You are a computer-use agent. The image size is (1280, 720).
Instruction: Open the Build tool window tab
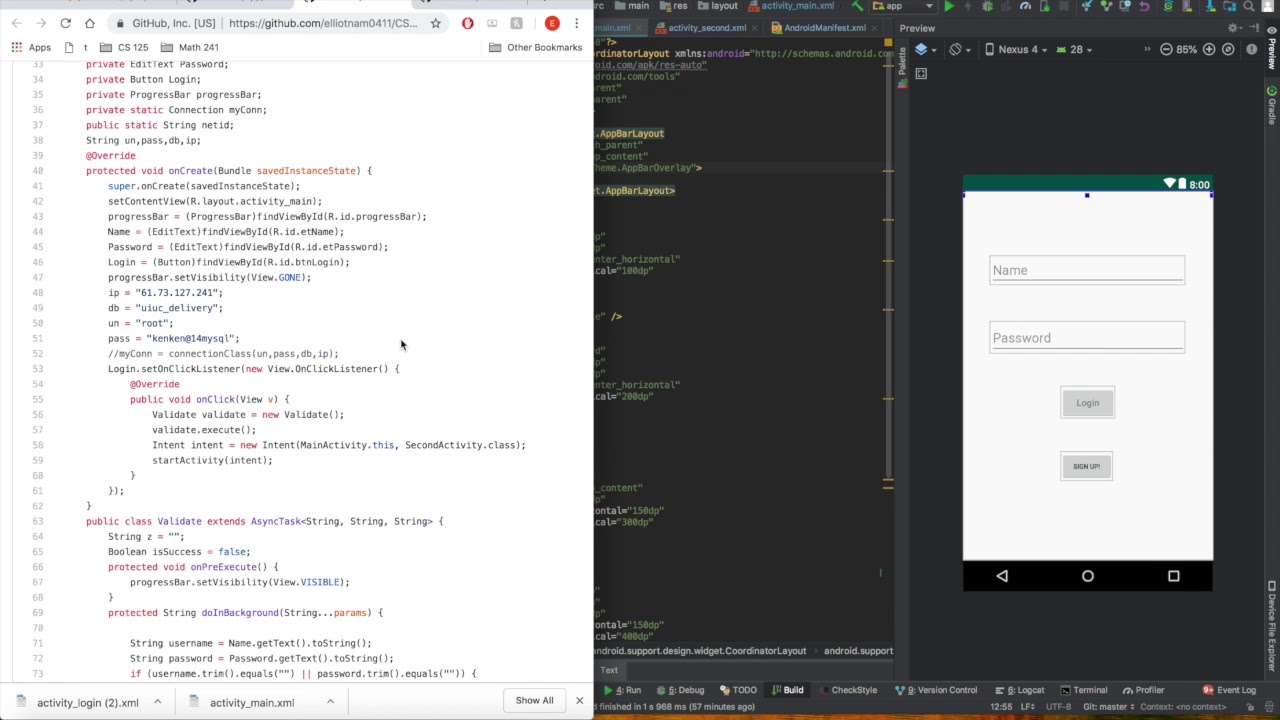786,690
